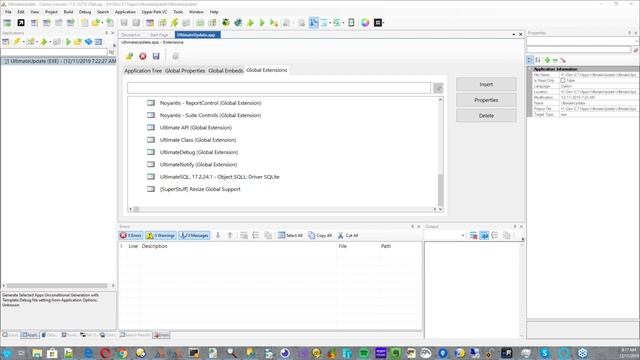Open File Explorer from the taskbar

coord(37,353)
